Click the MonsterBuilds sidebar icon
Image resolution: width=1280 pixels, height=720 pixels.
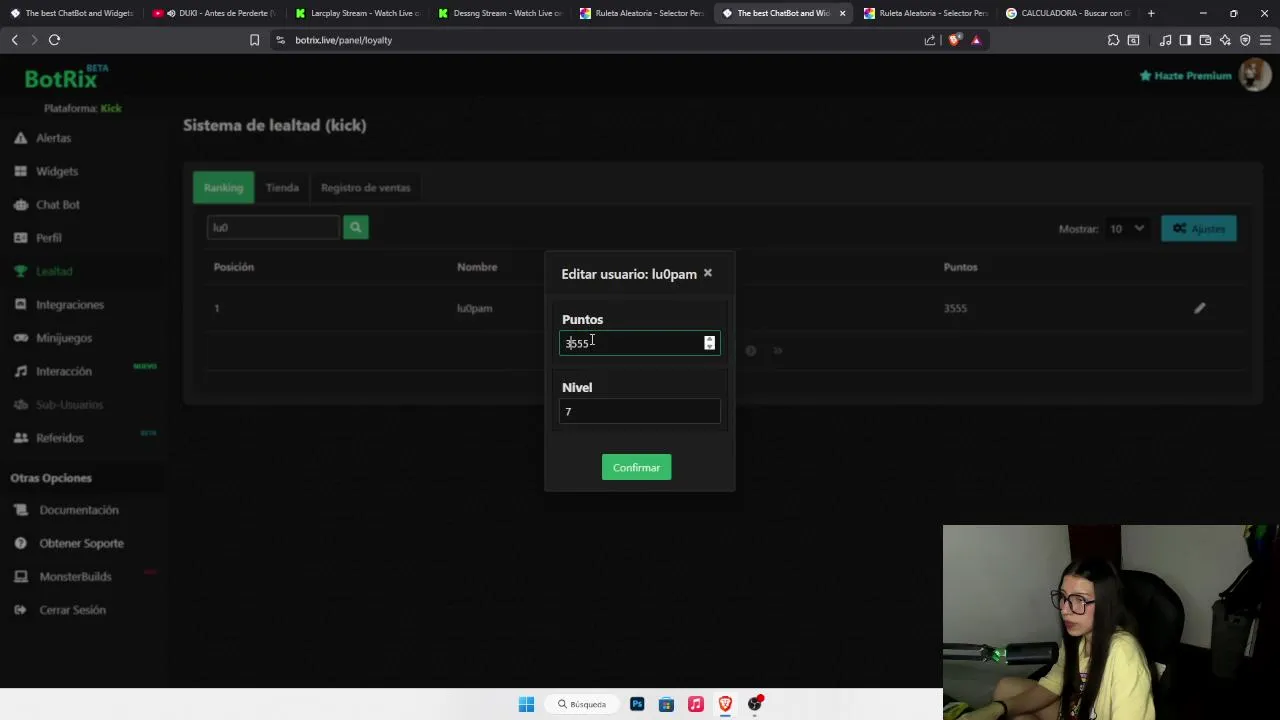click(21, 577)
